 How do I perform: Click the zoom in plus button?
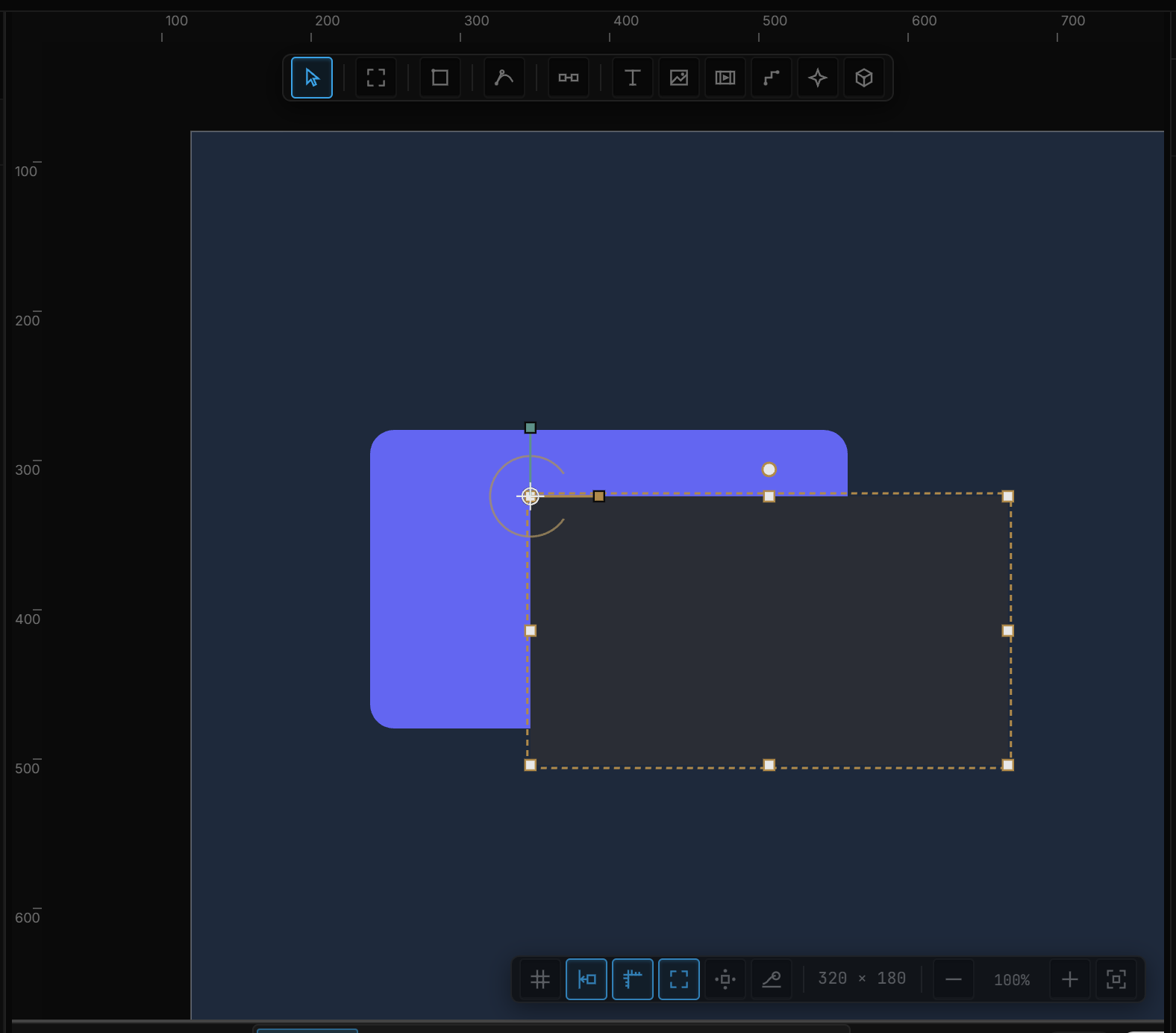point(1070,979)
